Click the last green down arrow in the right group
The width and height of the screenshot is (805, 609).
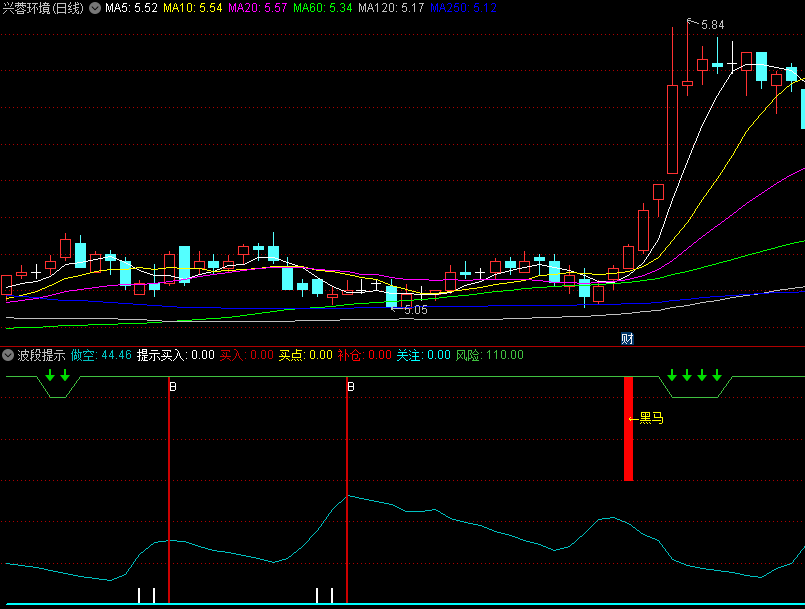click(717, 375)
